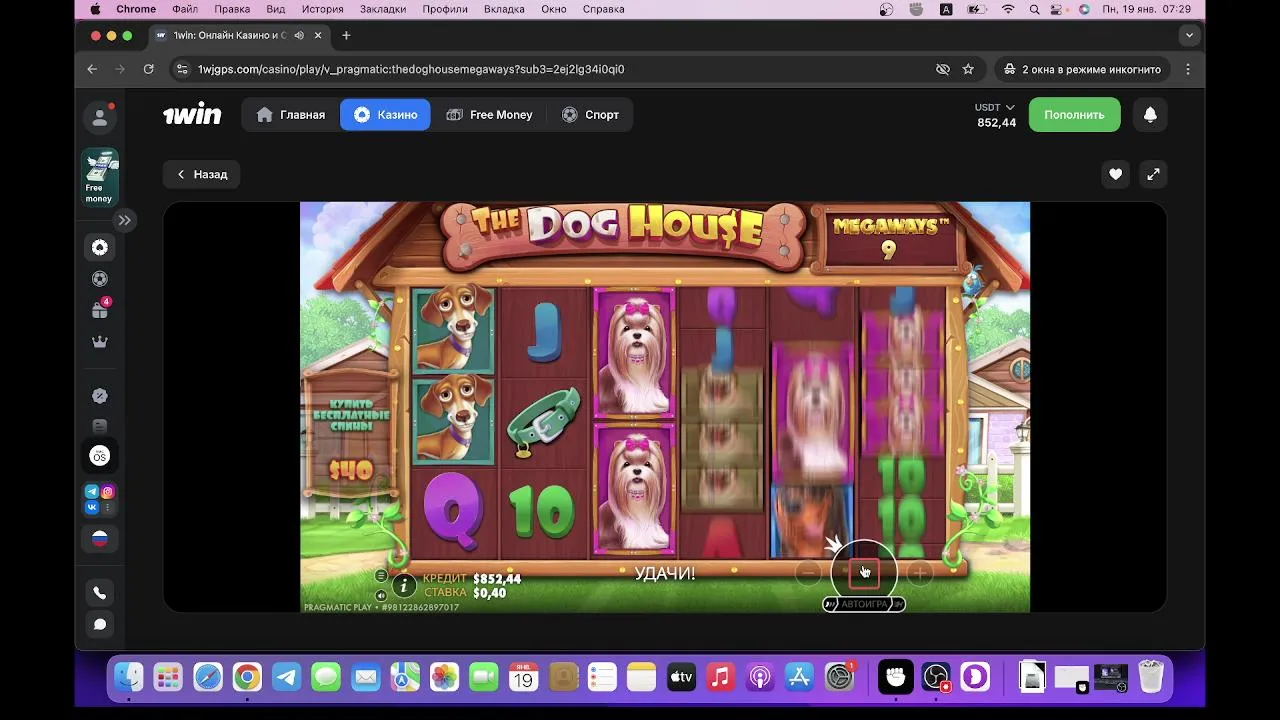
Task: Decrease bet with minus button
Action: click(x=809, y=573)
